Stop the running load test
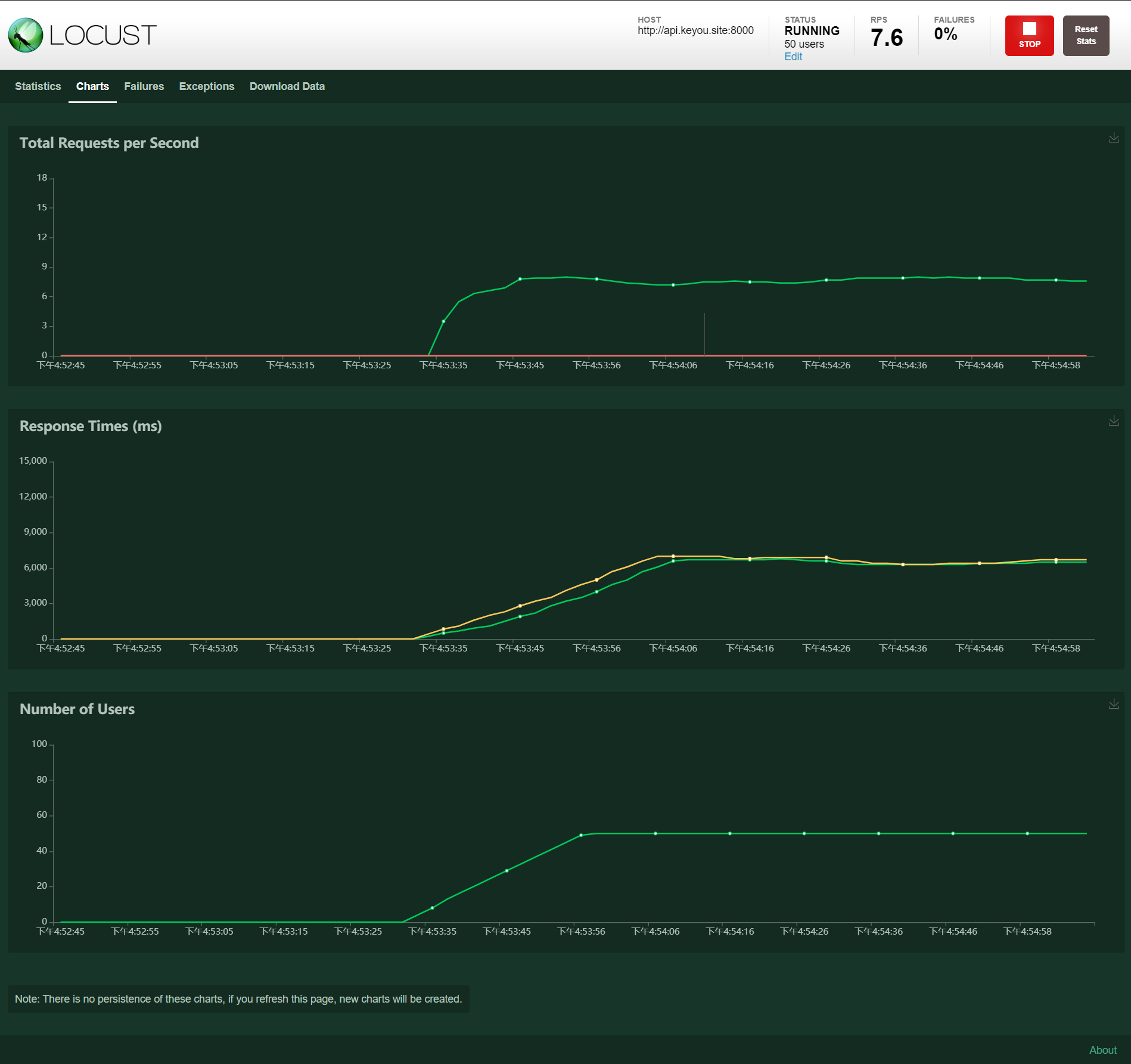The width and height of the screenshot is (1131, 1064). (1029, 36)
